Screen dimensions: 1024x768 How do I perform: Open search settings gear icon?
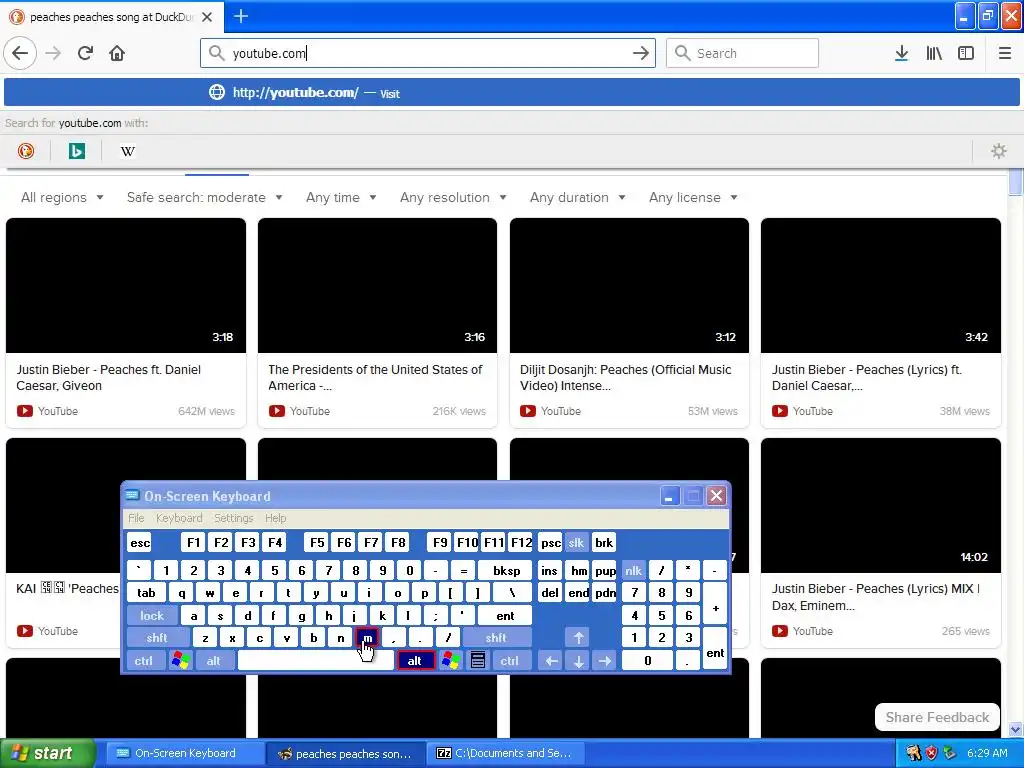999,152
